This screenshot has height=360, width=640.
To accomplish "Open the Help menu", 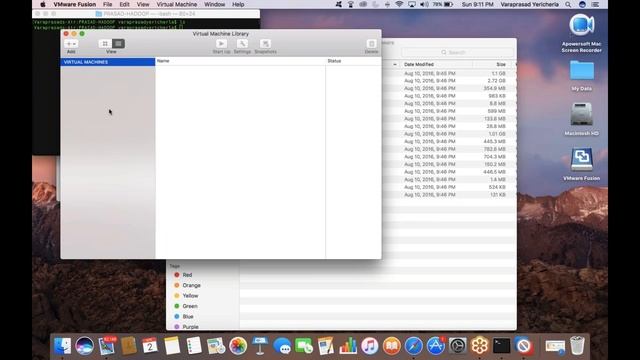I will click(238, 4).
